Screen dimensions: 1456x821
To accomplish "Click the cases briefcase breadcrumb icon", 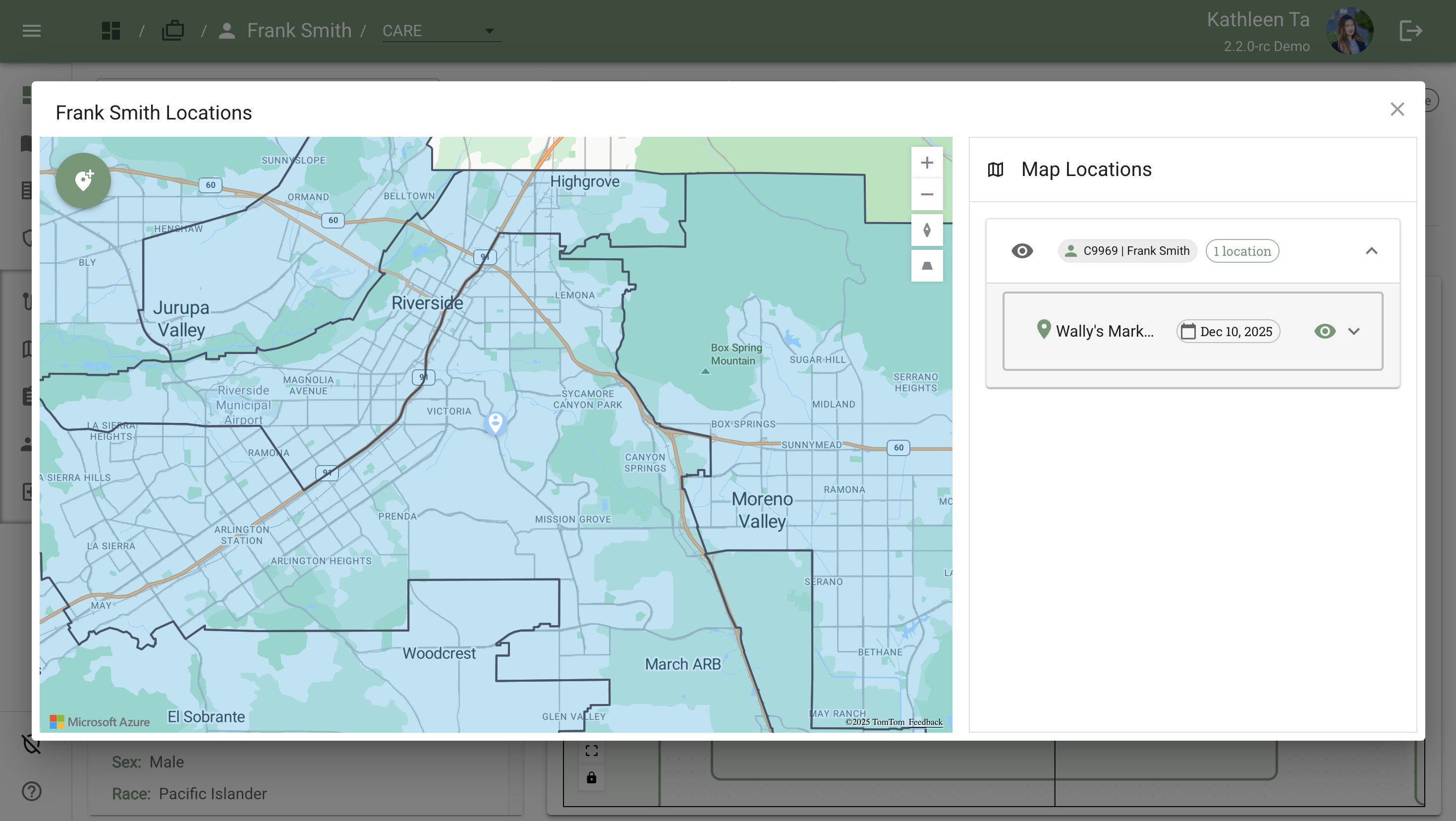I will click(173, 31).
